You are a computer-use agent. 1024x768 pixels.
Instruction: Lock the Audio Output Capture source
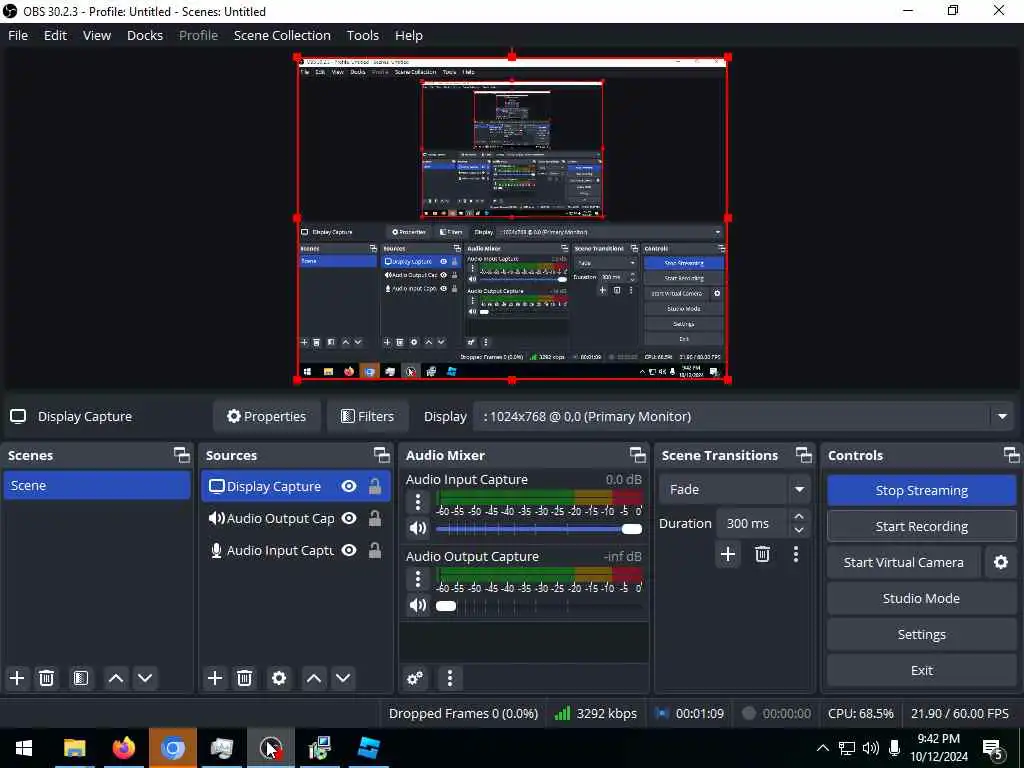coord(375,518)
